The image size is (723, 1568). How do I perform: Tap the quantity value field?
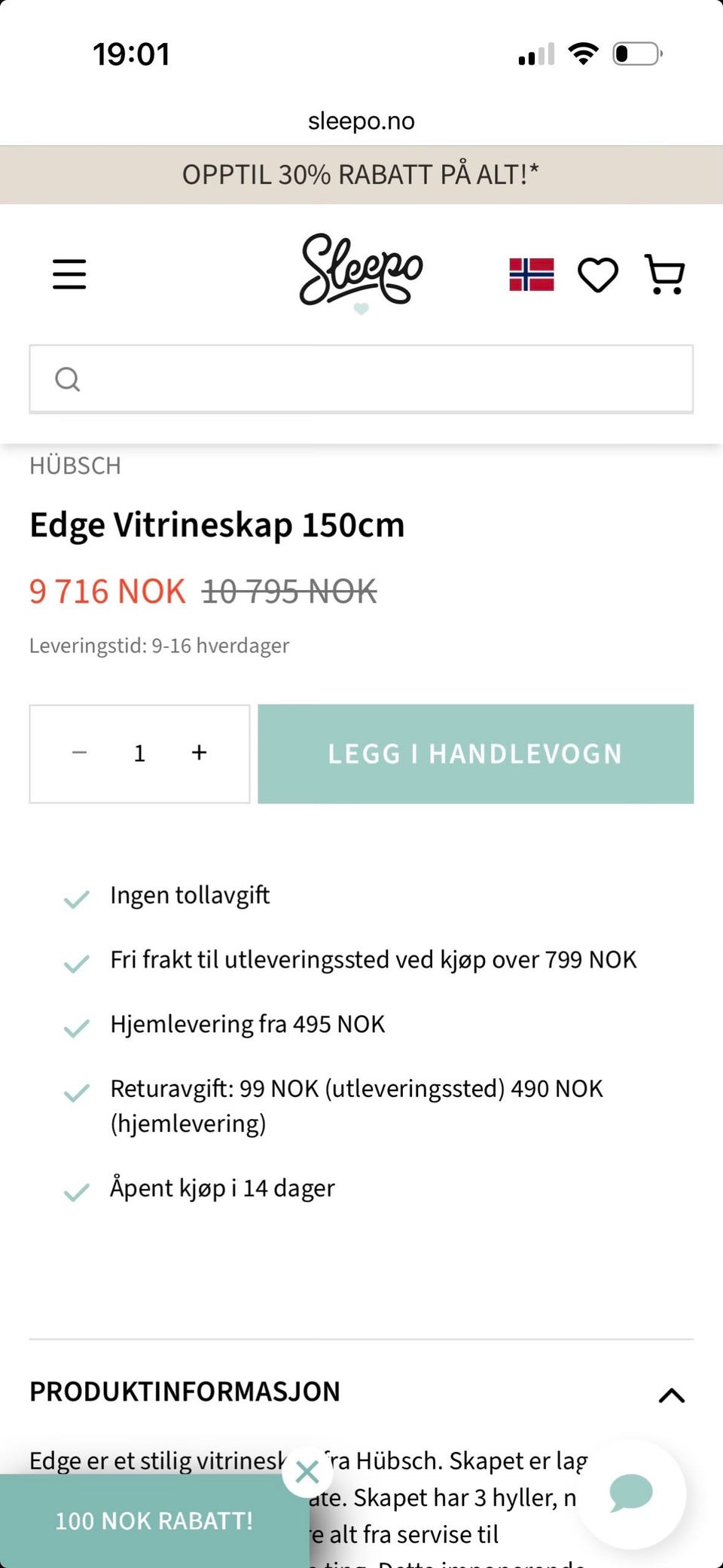pyautogui.click(x=139, y=753)
